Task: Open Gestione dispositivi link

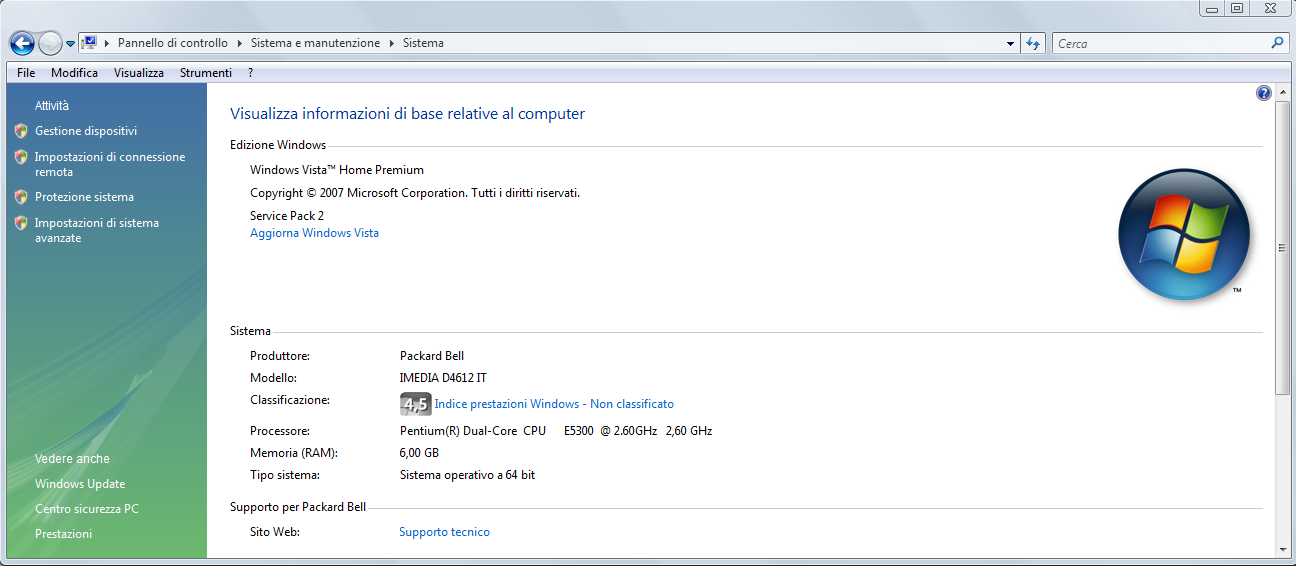Action: [x=86, y=131]
